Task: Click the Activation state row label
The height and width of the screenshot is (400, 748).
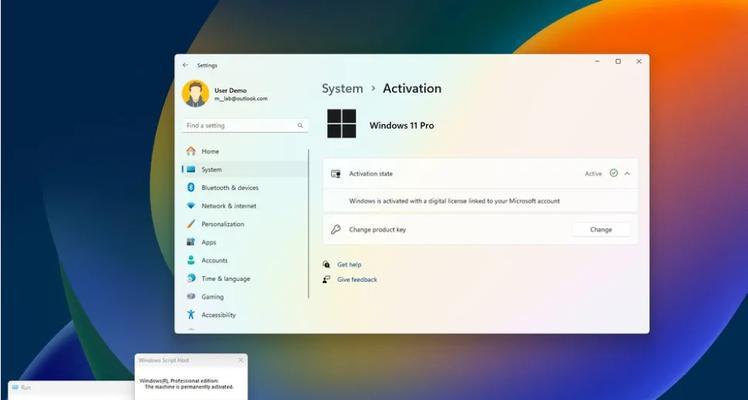Action: [x=371, y=174]
